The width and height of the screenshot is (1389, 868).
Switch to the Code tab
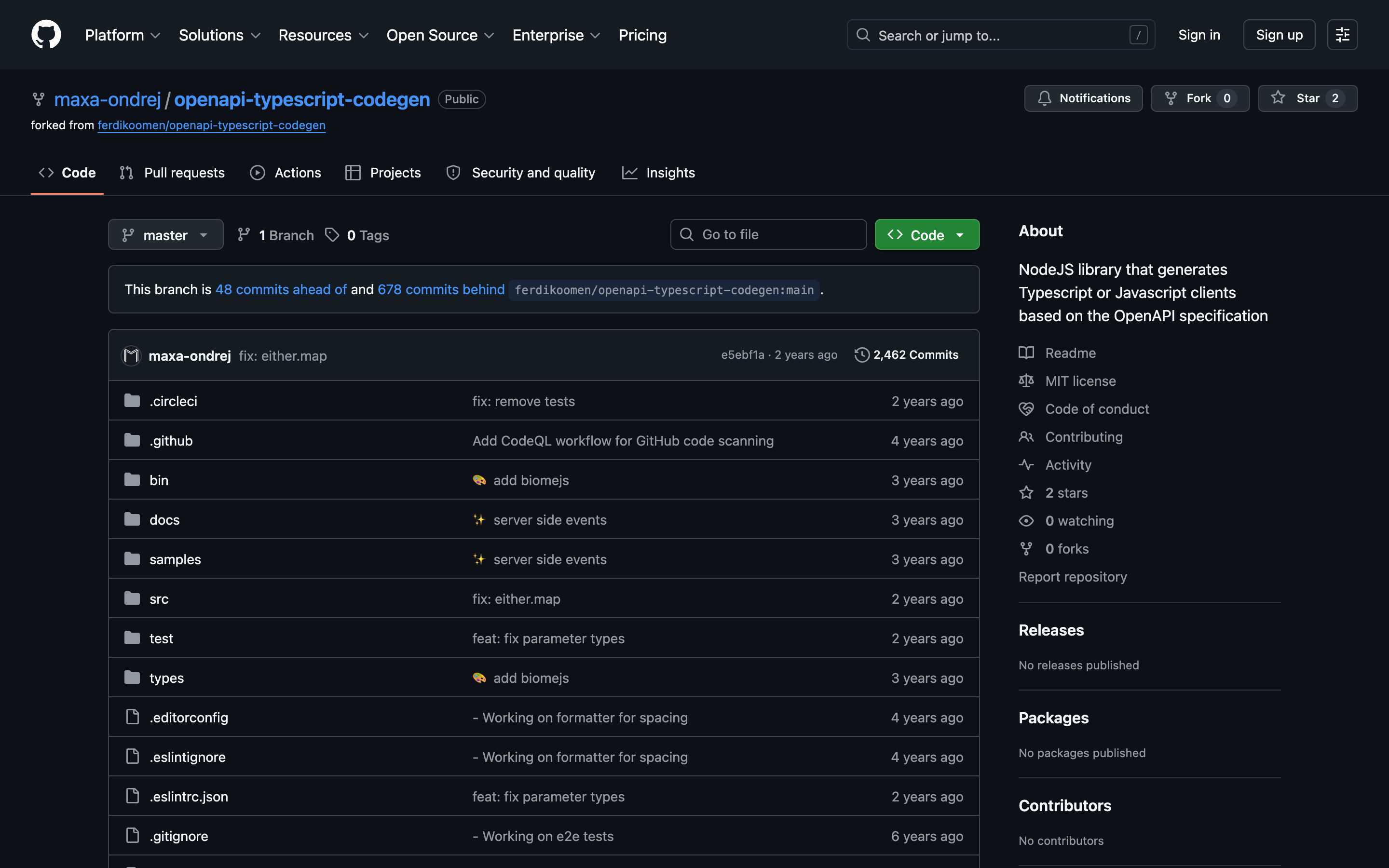pyautogui.click(x=67, y=173)
